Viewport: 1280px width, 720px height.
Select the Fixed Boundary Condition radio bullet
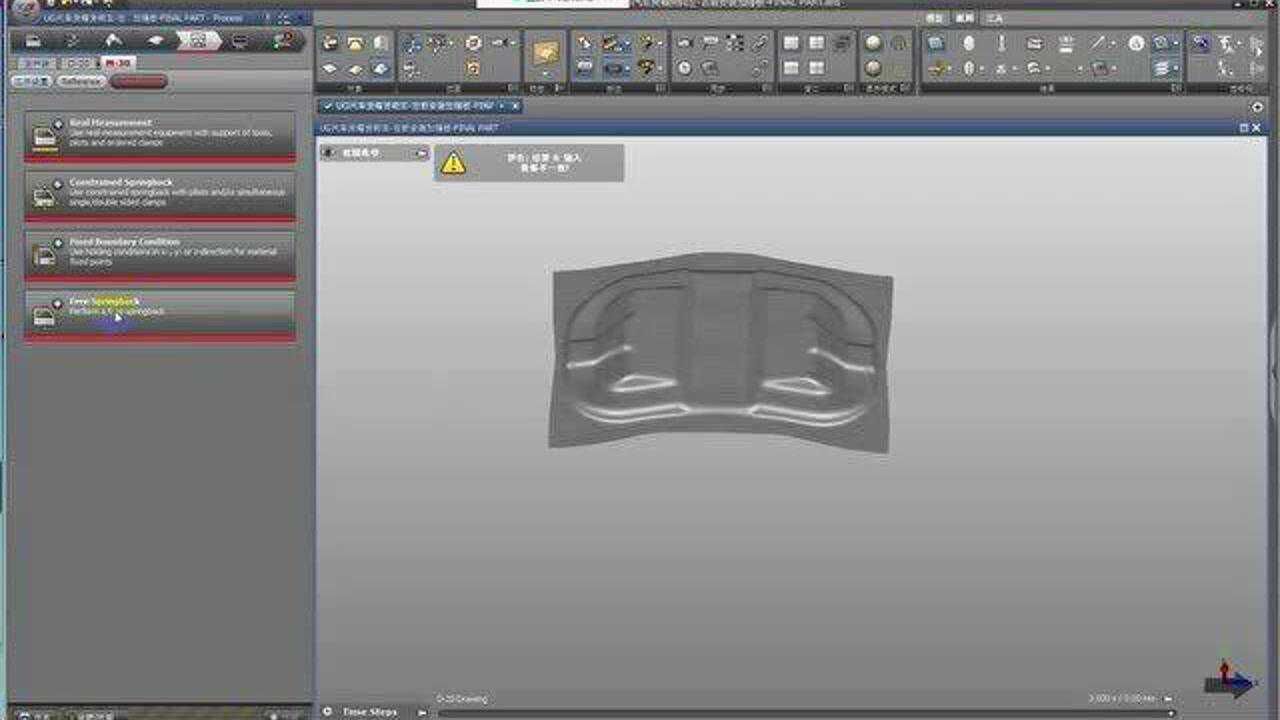57,243
